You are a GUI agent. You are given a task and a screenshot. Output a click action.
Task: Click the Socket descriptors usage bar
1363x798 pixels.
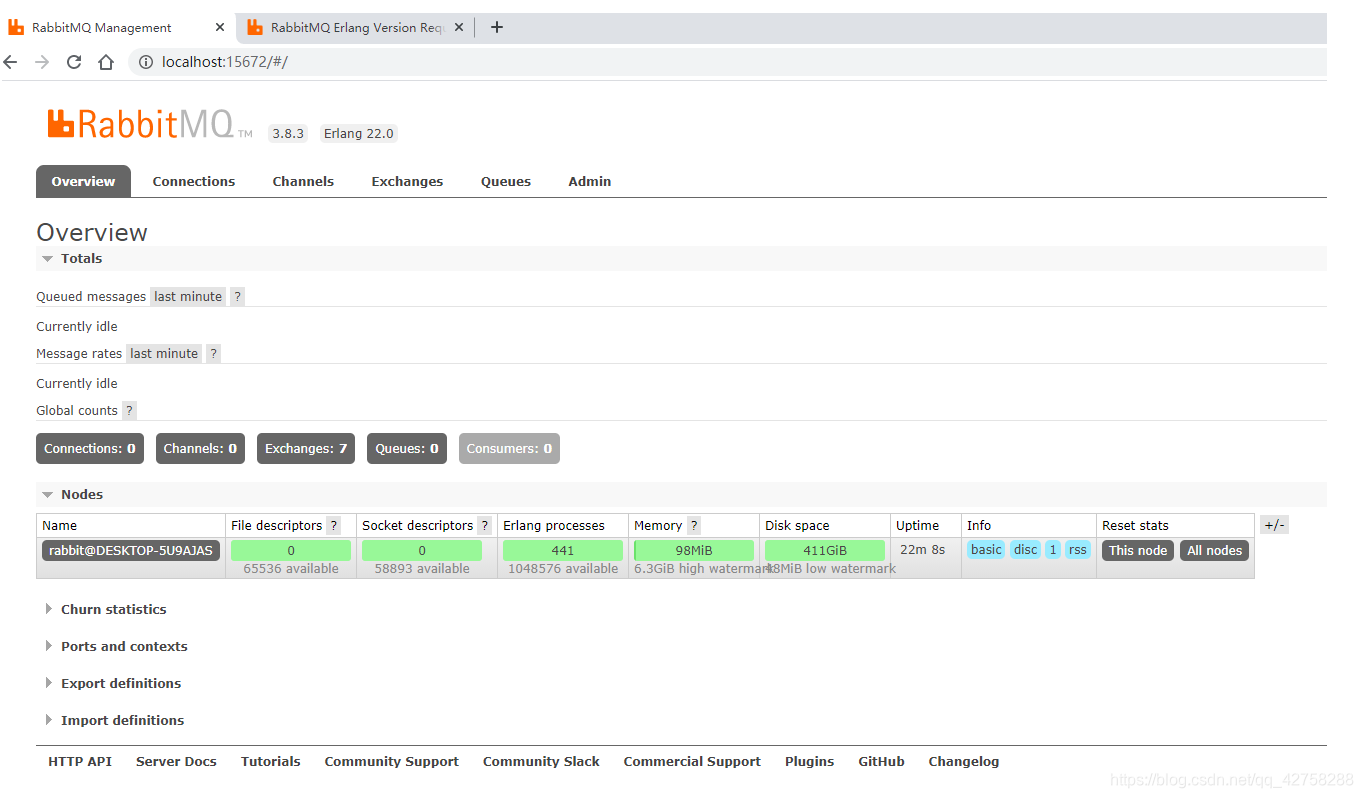coord(422,550)
